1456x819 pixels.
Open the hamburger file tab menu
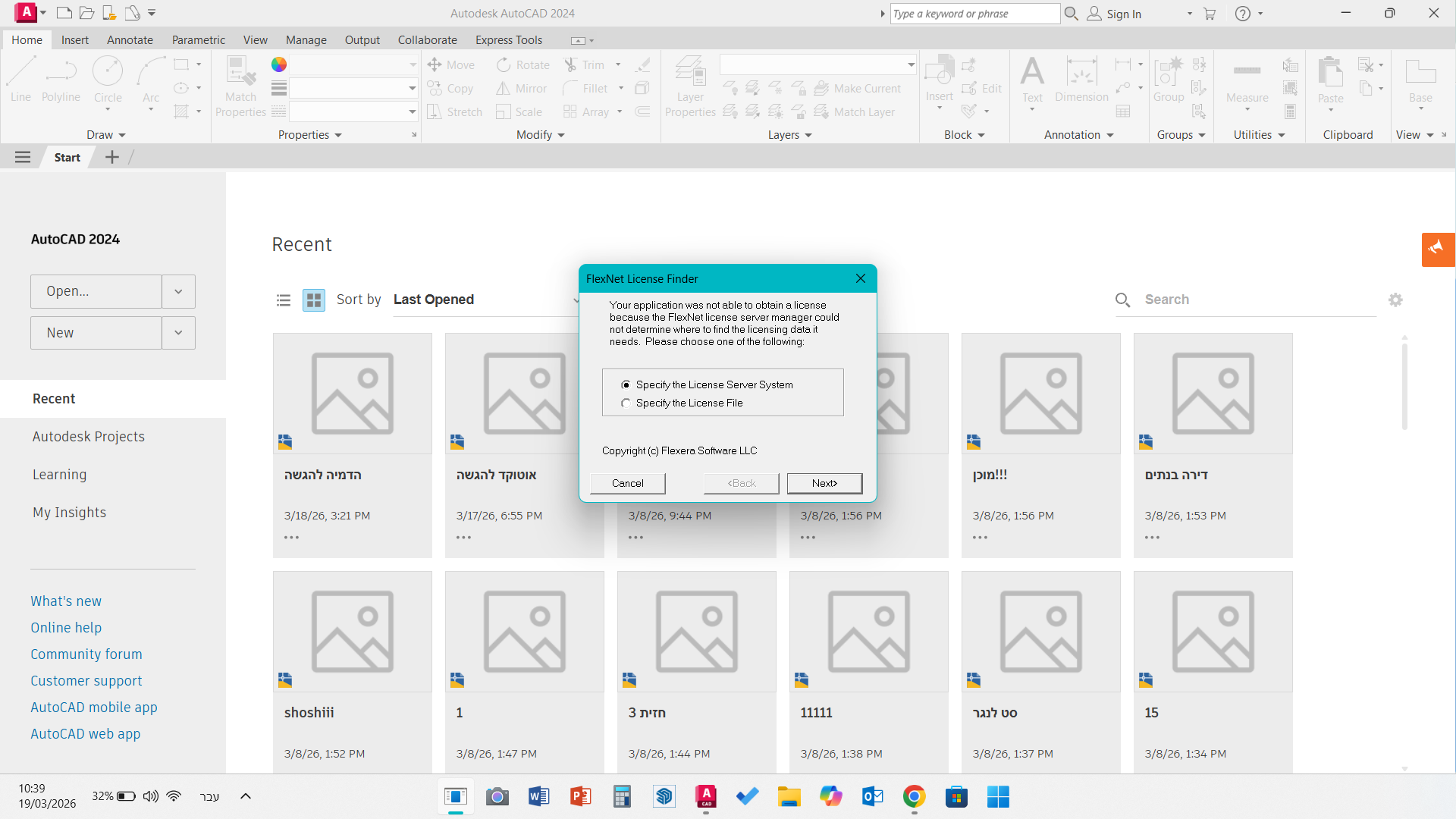coord(23,157)
